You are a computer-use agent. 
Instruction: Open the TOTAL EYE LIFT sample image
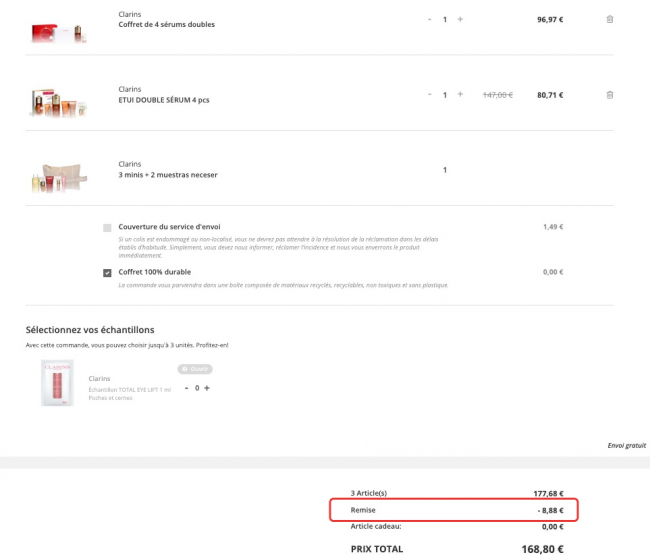(x=58, y=383)
